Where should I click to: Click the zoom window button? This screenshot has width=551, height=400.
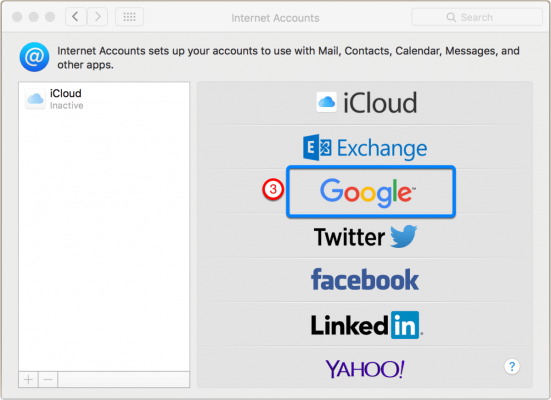click(x=50, y=17)
